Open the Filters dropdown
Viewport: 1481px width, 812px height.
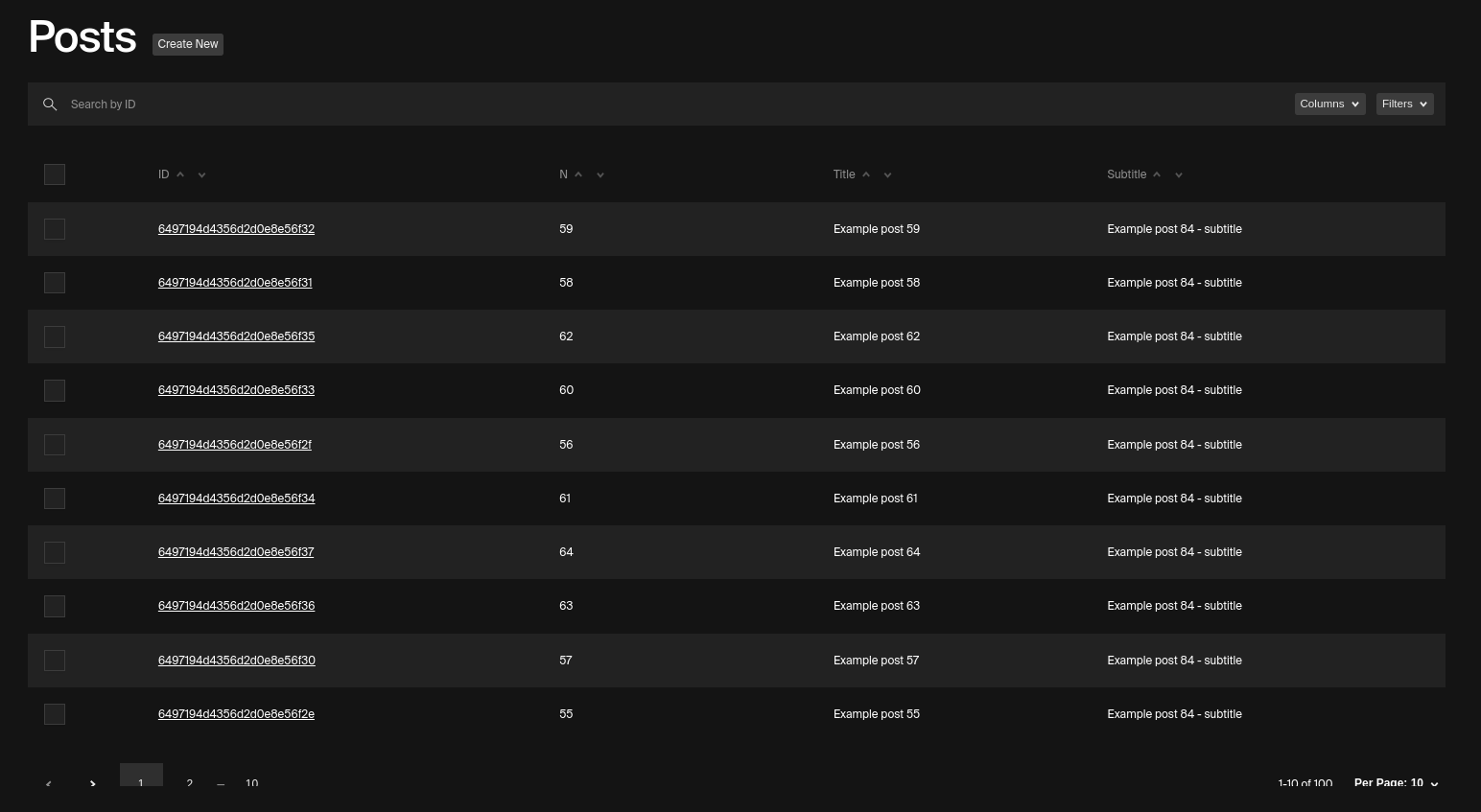(x=1404, y=104)
